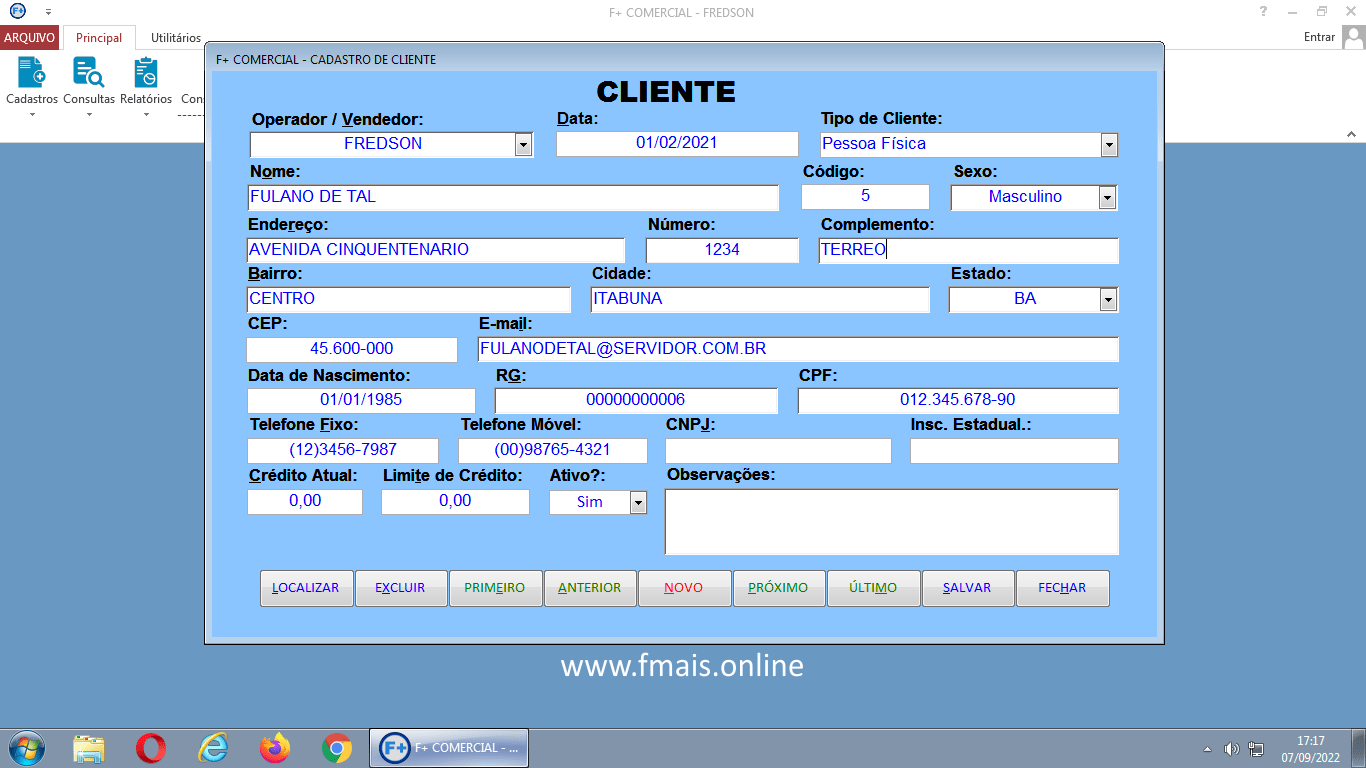Click the F+ COMERCIAL taskbar icon

(448, 747)
